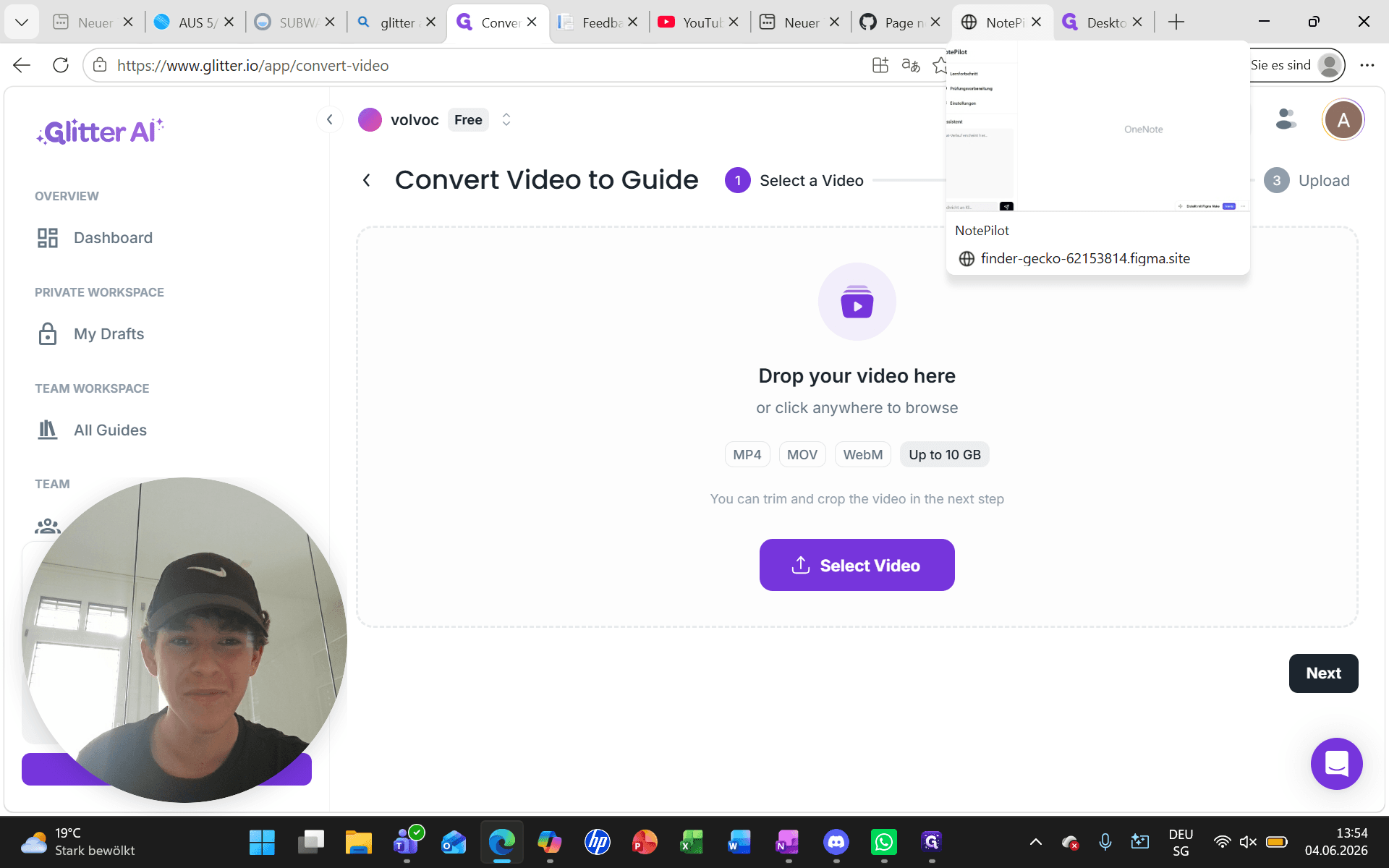Select step 3 Upload
This screenshot has height=868, width=1389.
coord(1307,180)
